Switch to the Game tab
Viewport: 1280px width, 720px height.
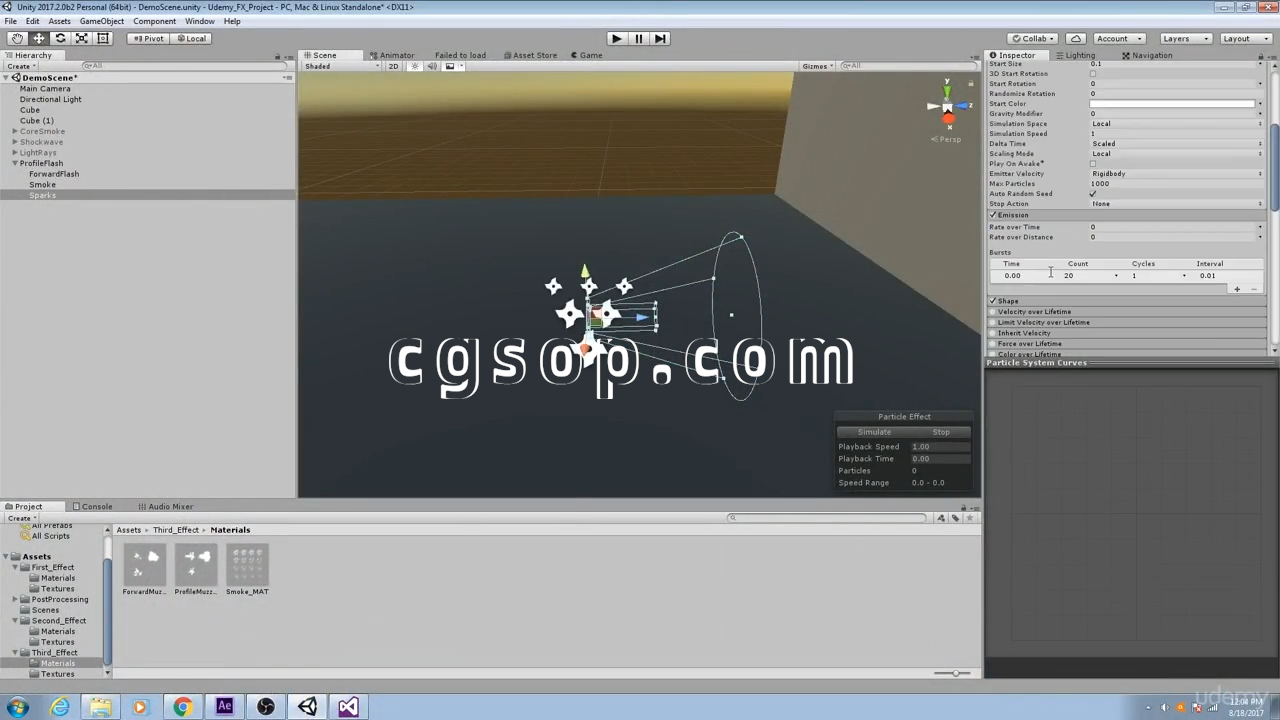(586, 55)
